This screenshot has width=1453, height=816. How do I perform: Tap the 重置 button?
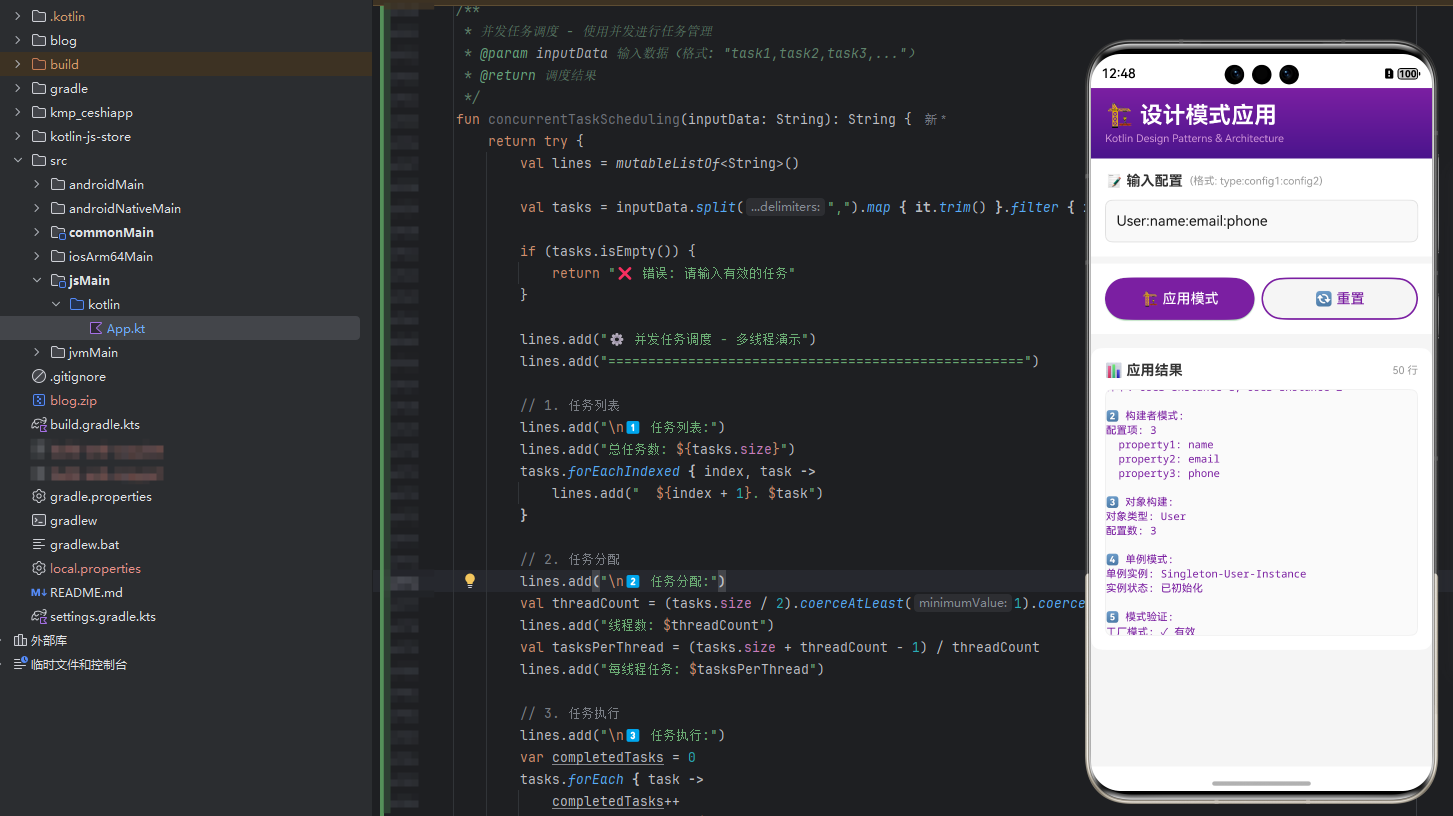pos(1340,298)
